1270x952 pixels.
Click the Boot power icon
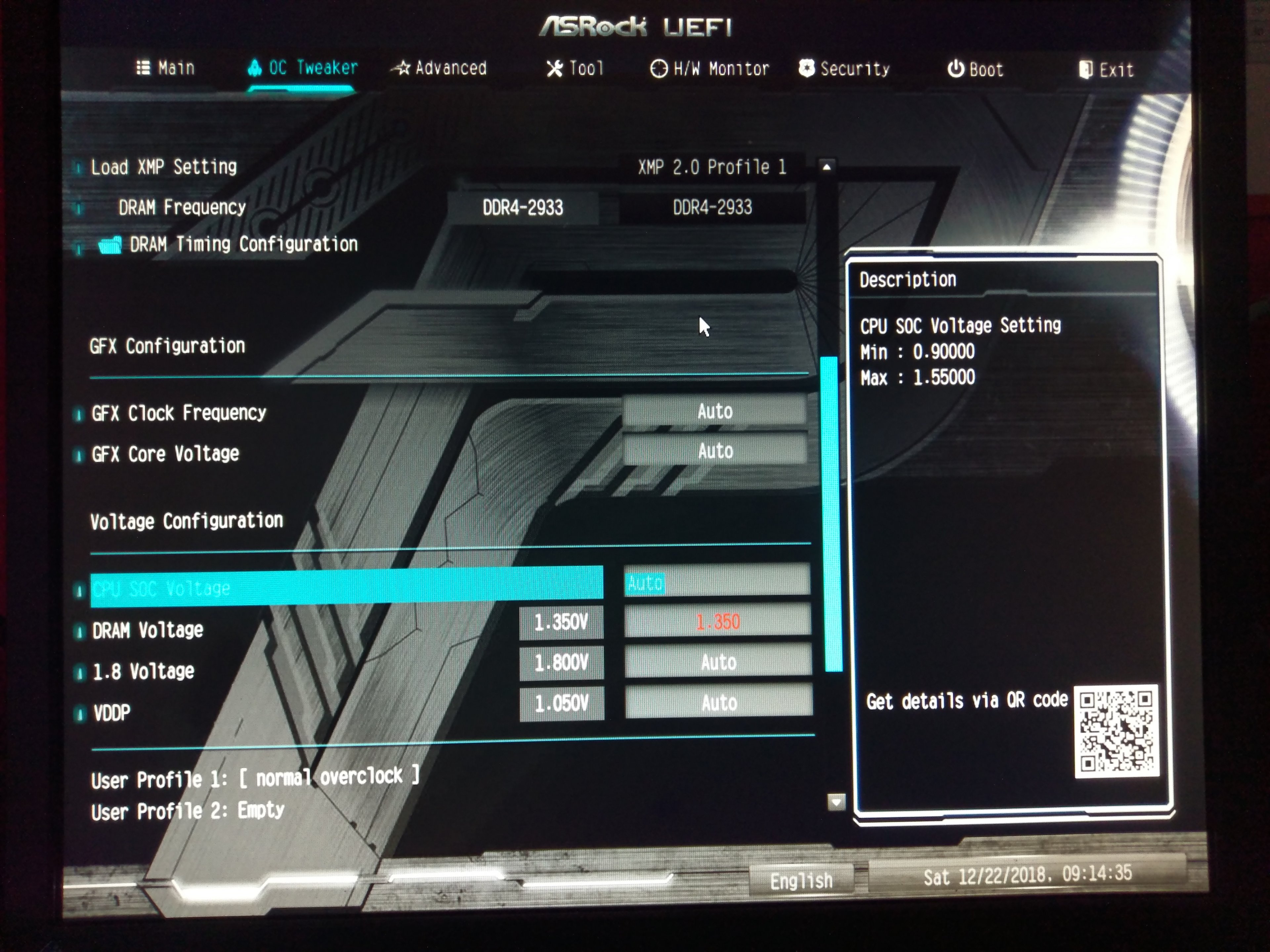pyautogui.click(x=955, y=69)
